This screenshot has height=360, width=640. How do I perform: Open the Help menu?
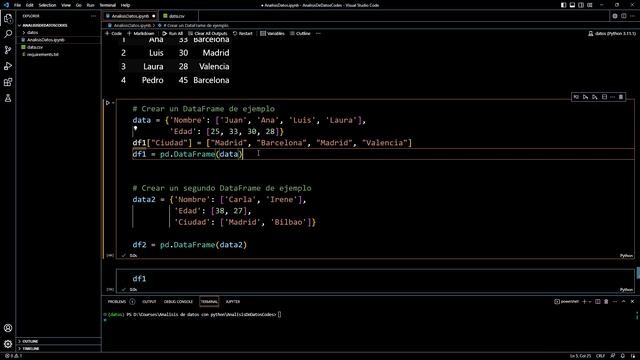(125, 5)
